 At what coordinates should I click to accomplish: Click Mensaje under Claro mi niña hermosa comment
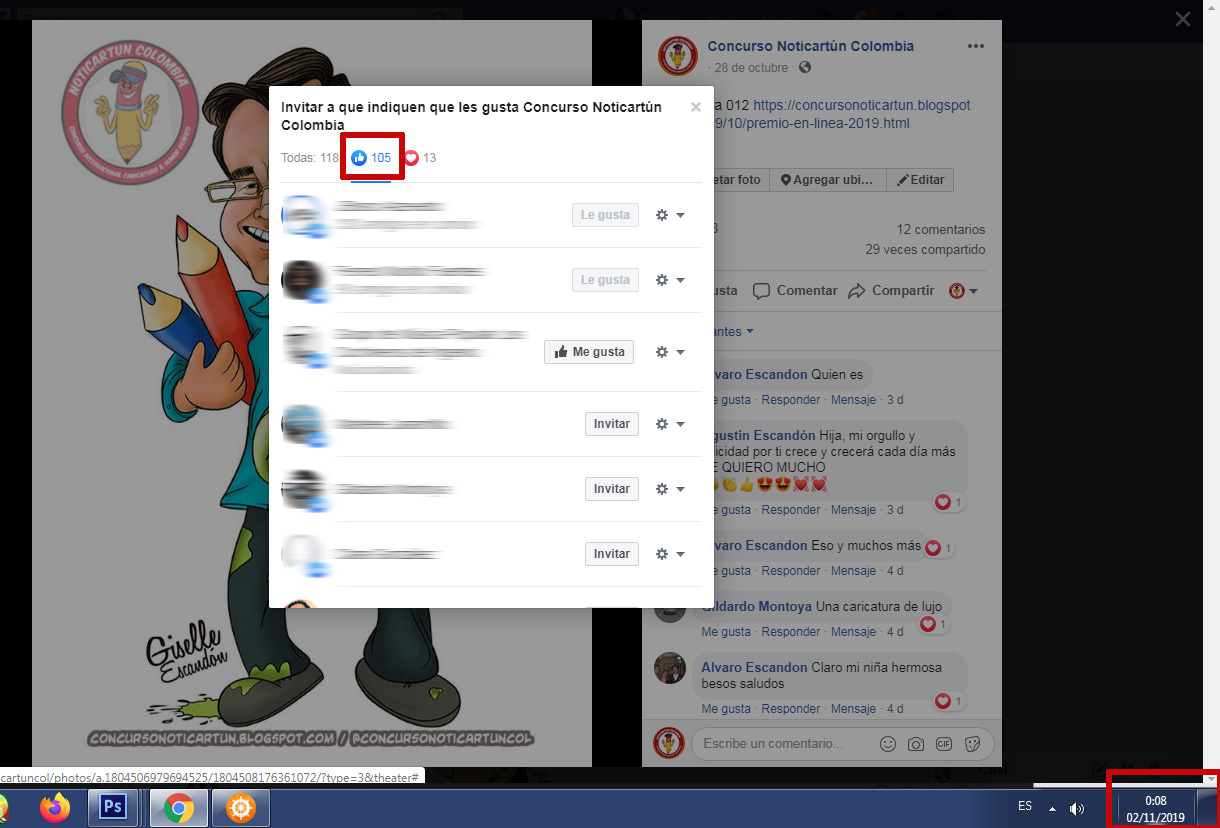pyautogui.click(x=853, y=709)
